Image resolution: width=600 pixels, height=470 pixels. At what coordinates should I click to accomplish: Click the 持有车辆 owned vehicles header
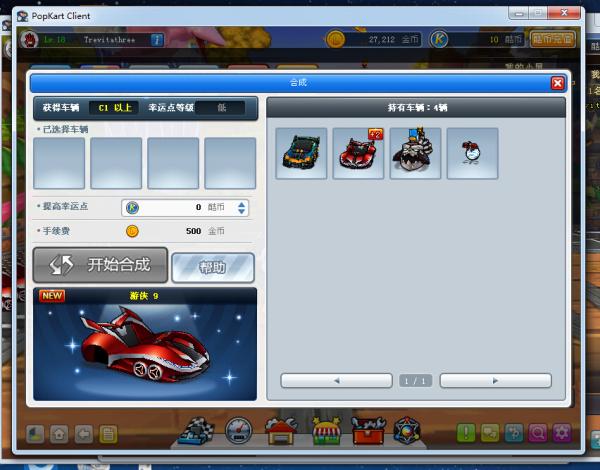(417, 108)
